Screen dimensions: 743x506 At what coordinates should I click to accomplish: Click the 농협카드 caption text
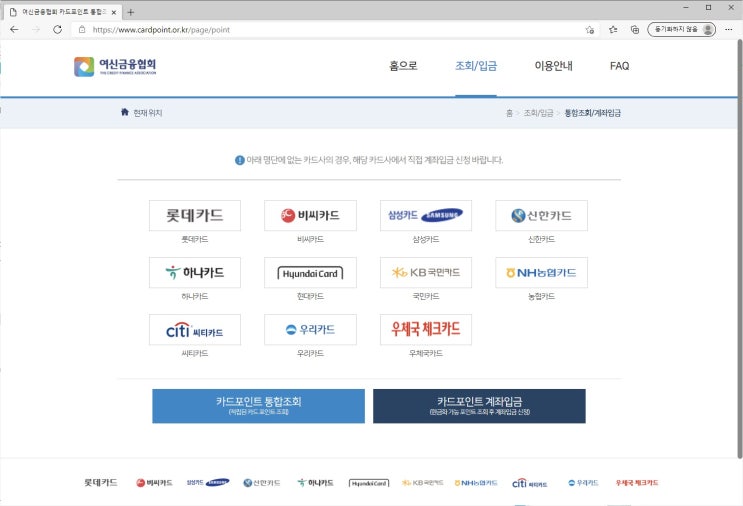(541, 296)
